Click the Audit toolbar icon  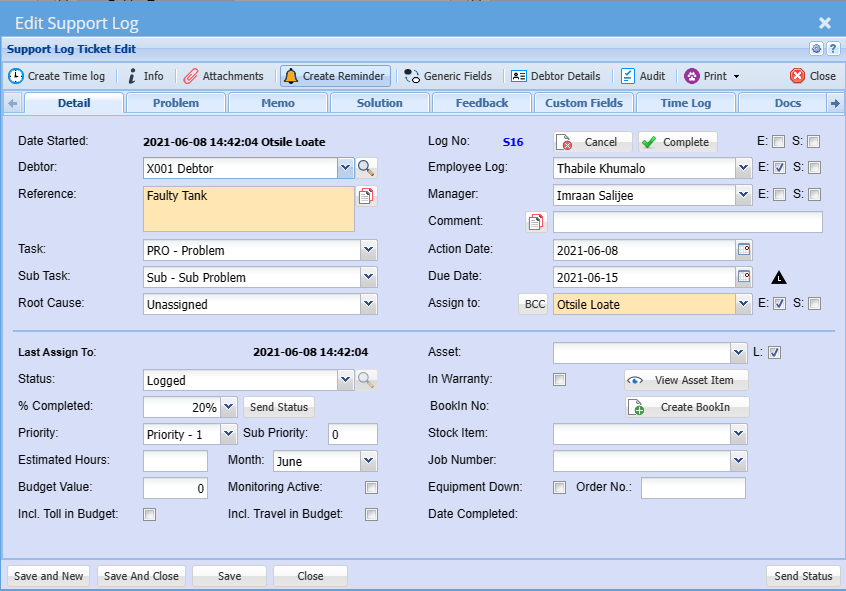click(x=628, y=76)
